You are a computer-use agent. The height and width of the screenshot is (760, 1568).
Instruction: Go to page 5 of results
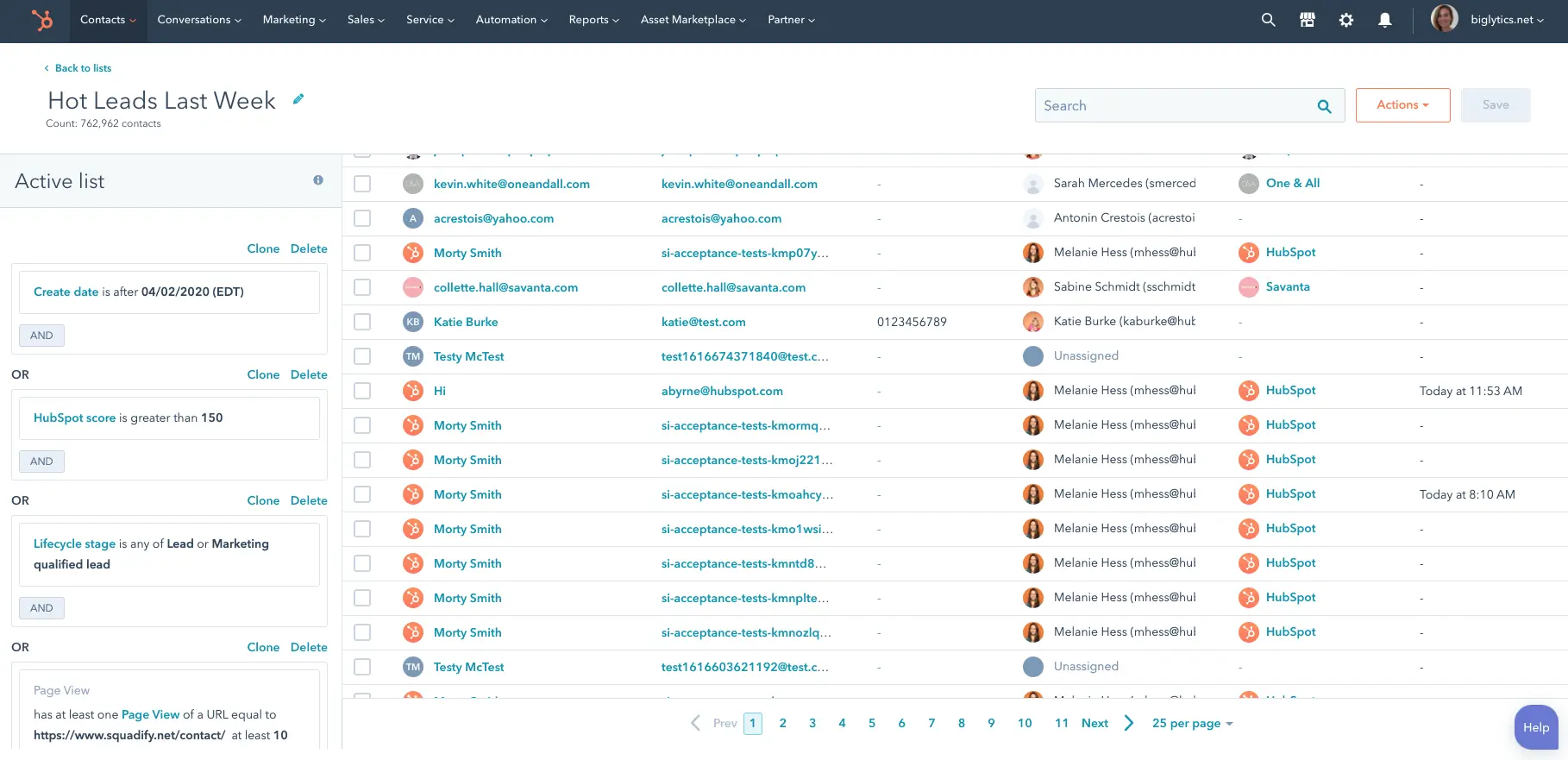[872, 723]
